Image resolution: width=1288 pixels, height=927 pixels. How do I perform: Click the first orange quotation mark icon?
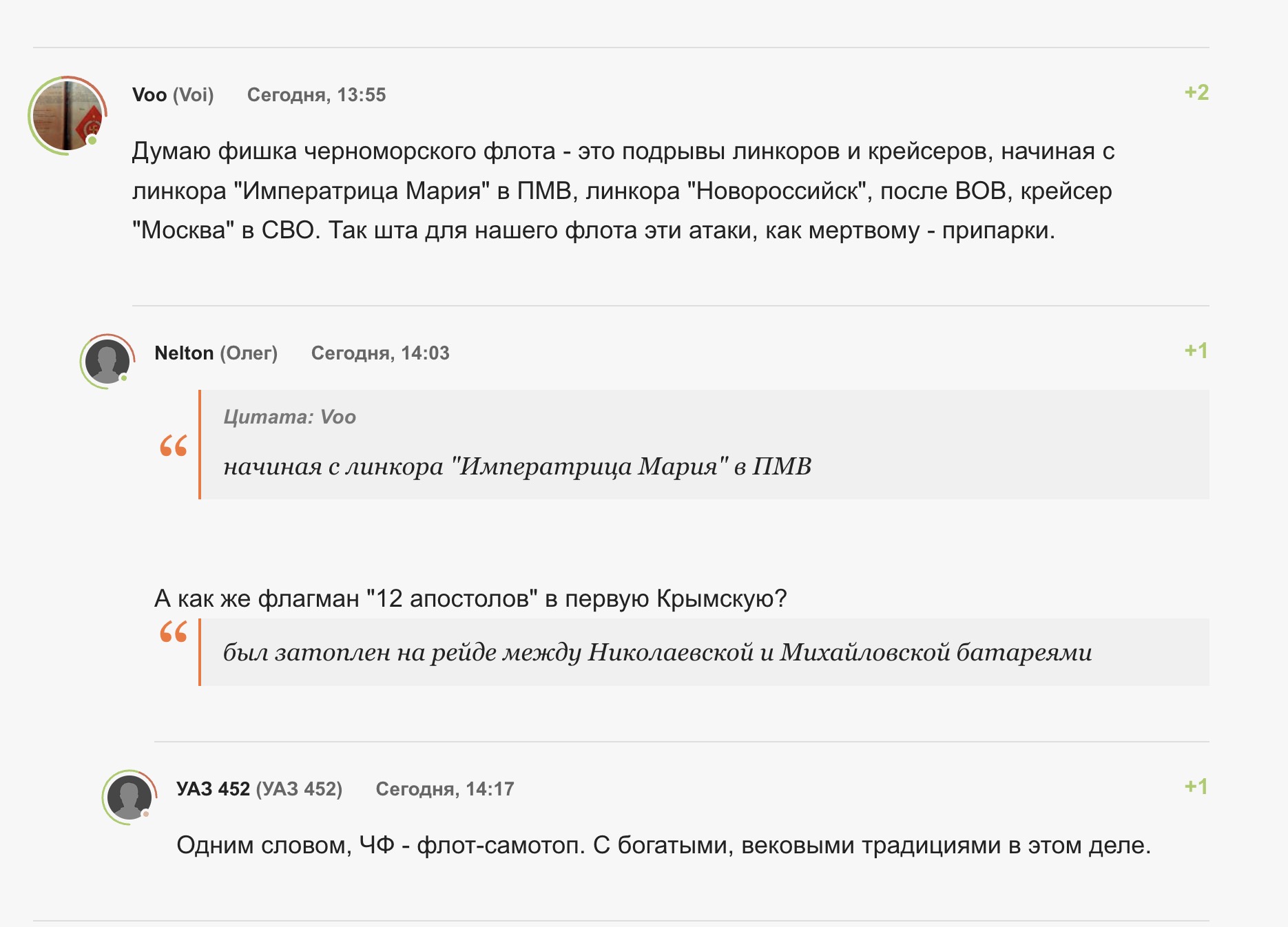pyautogui.click(x=173, y=446)
